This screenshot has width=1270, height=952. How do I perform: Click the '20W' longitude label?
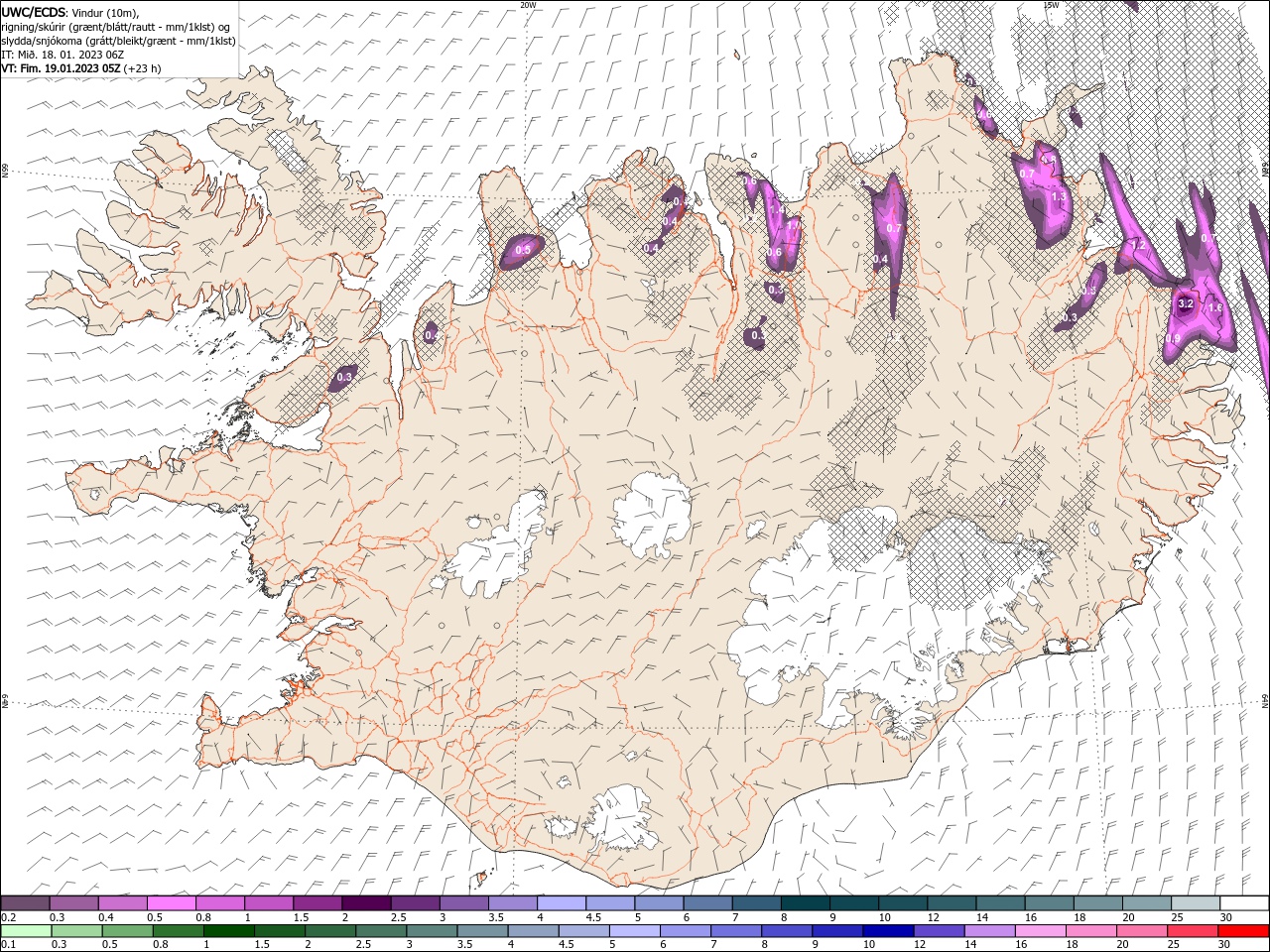coord(528,5)
